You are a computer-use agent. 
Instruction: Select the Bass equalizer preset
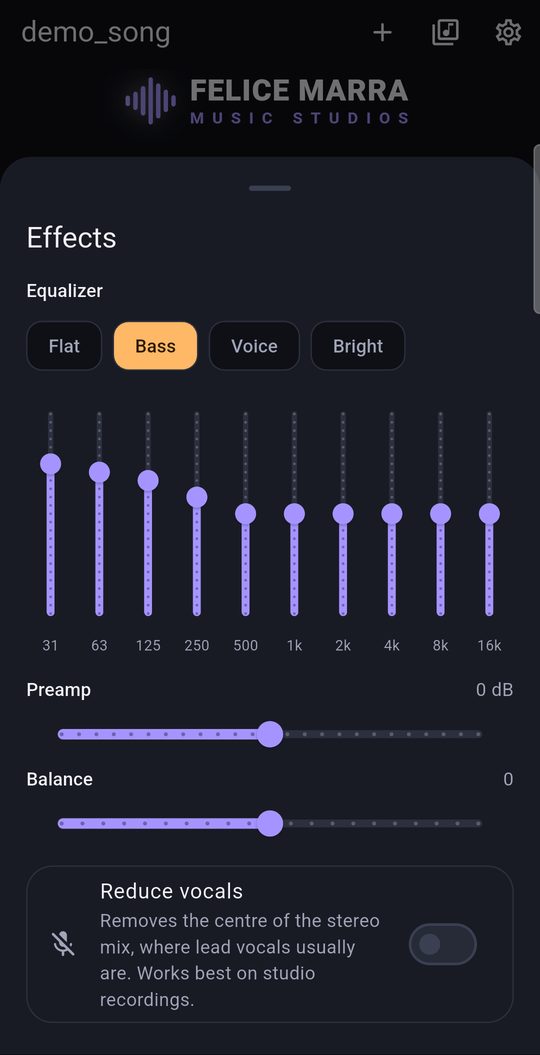tap(155, 346)
